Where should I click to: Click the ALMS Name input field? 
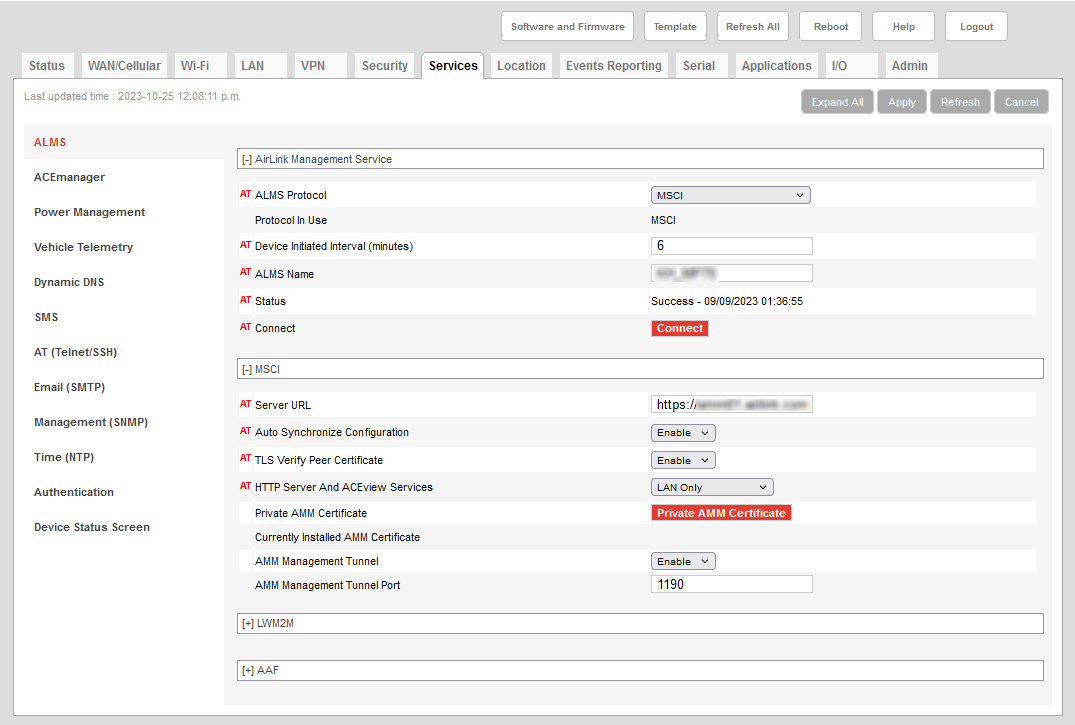732,273
